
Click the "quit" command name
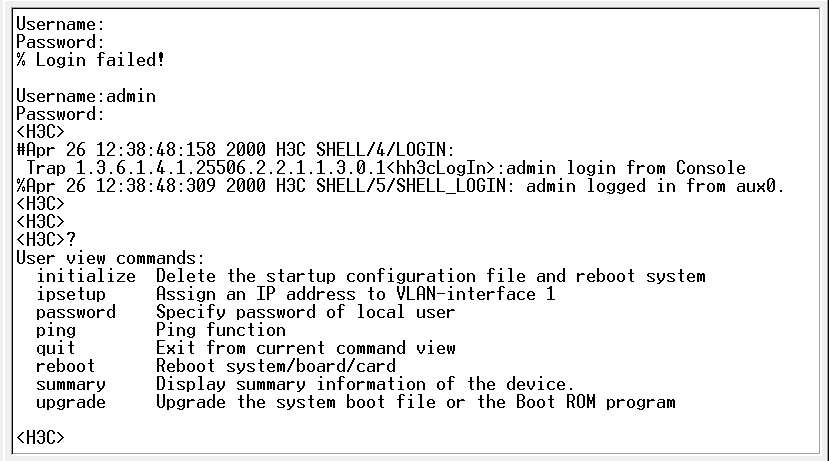(x=56, y=348)
